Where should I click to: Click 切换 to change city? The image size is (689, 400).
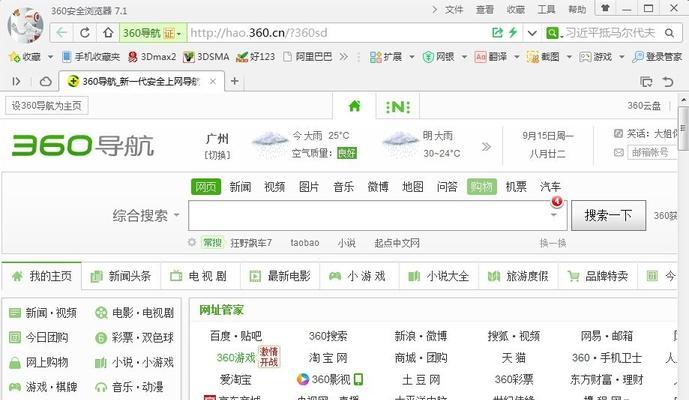pyautogui.click(x=217, y=155)
